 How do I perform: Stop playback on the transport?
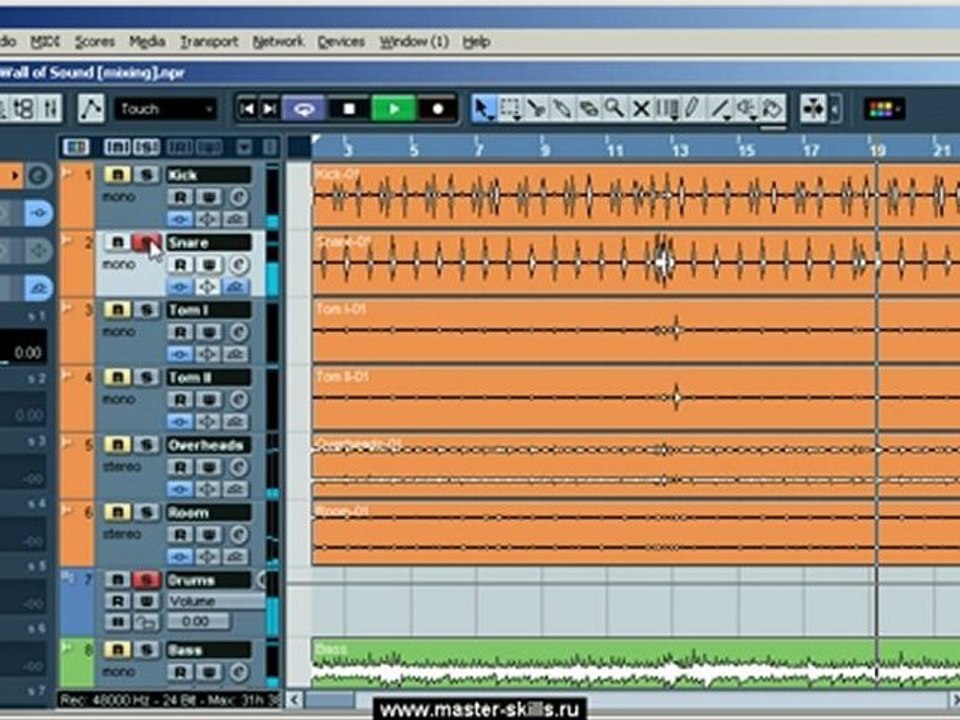pyautogui.click(x=349, y=109)
